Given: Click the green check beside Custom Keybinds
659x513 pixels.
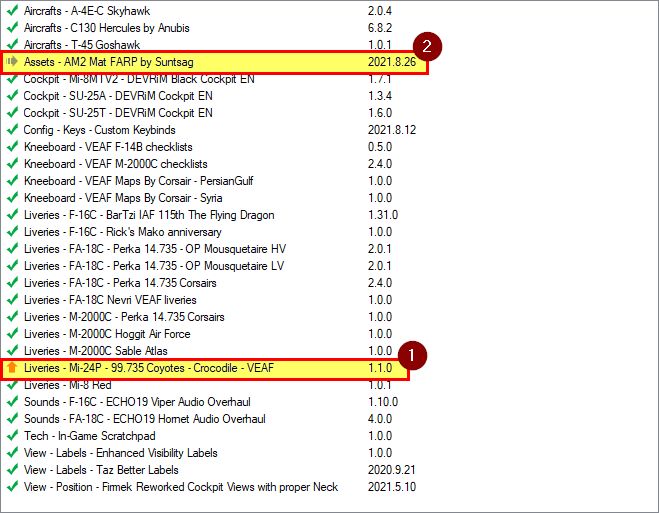Looking at the screenshot, I should tap(12, 130).
